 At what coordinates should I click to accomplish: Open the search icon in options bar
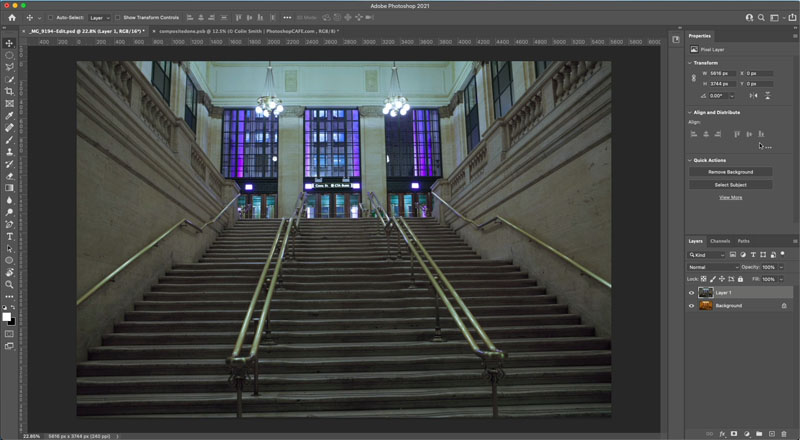(x=761, y=17)
